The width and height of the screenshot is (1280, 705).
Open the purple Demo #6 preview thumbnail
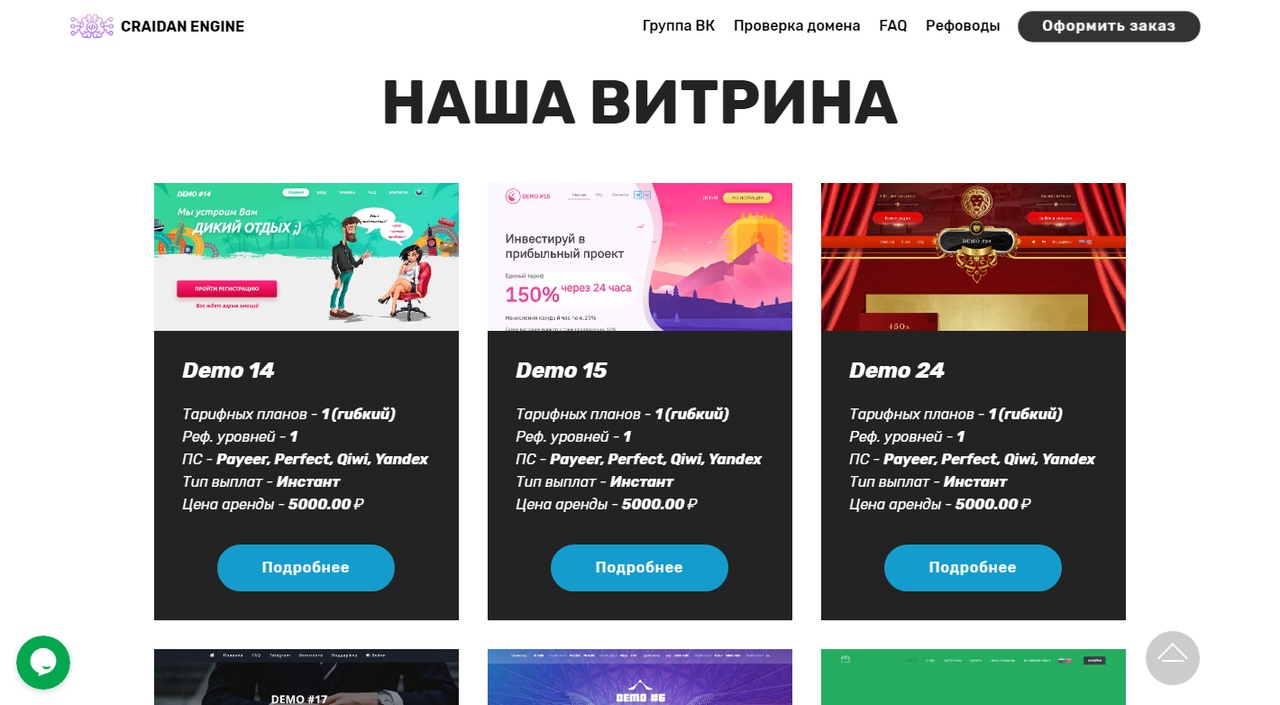point(640,677)
